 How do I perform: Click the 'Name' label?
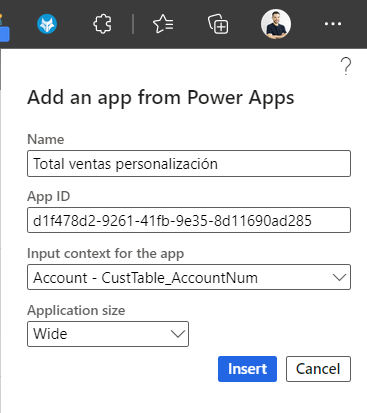(46, 139)
